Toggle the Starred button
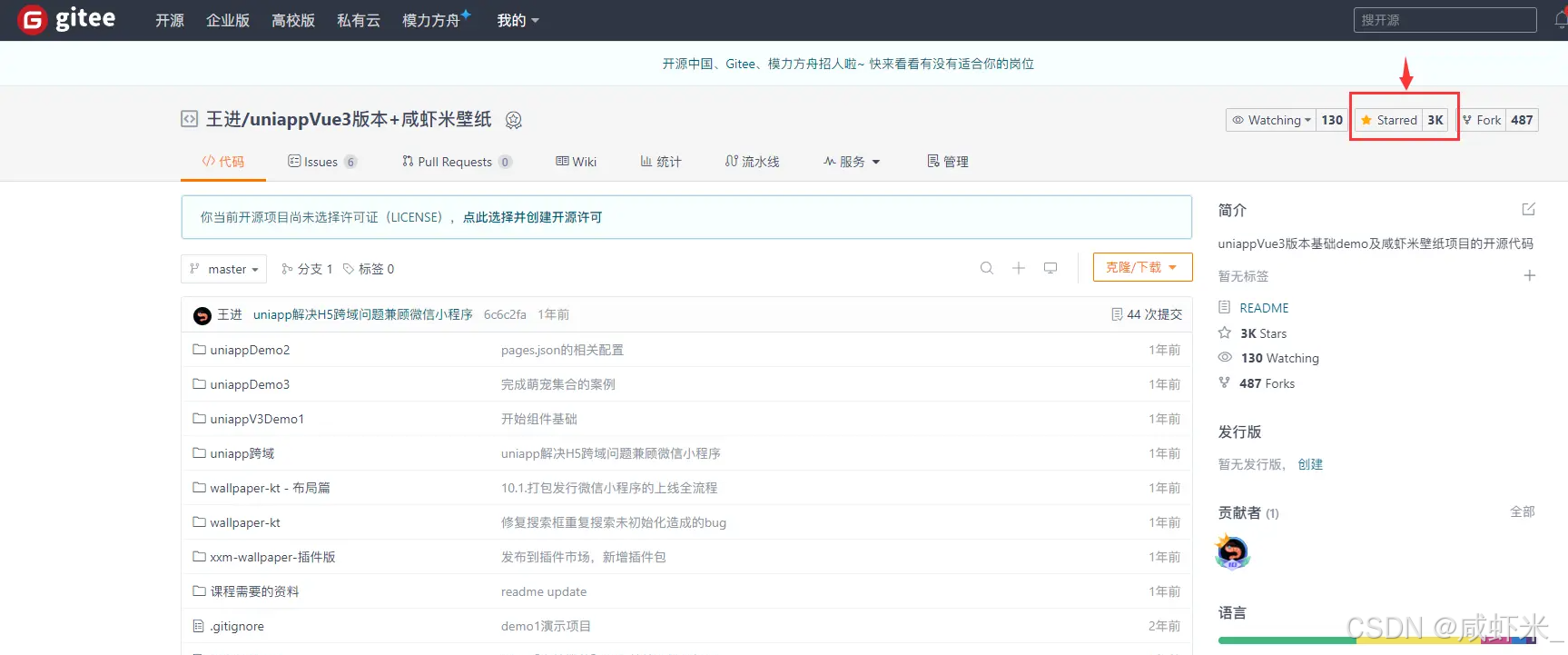Viewport: 1568px width, 655px height. click(1388, 120)
